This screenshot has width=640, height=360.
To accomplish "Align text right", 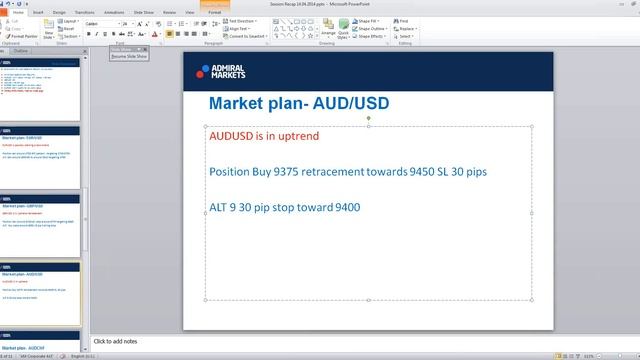I will click(x=186, y=34).
